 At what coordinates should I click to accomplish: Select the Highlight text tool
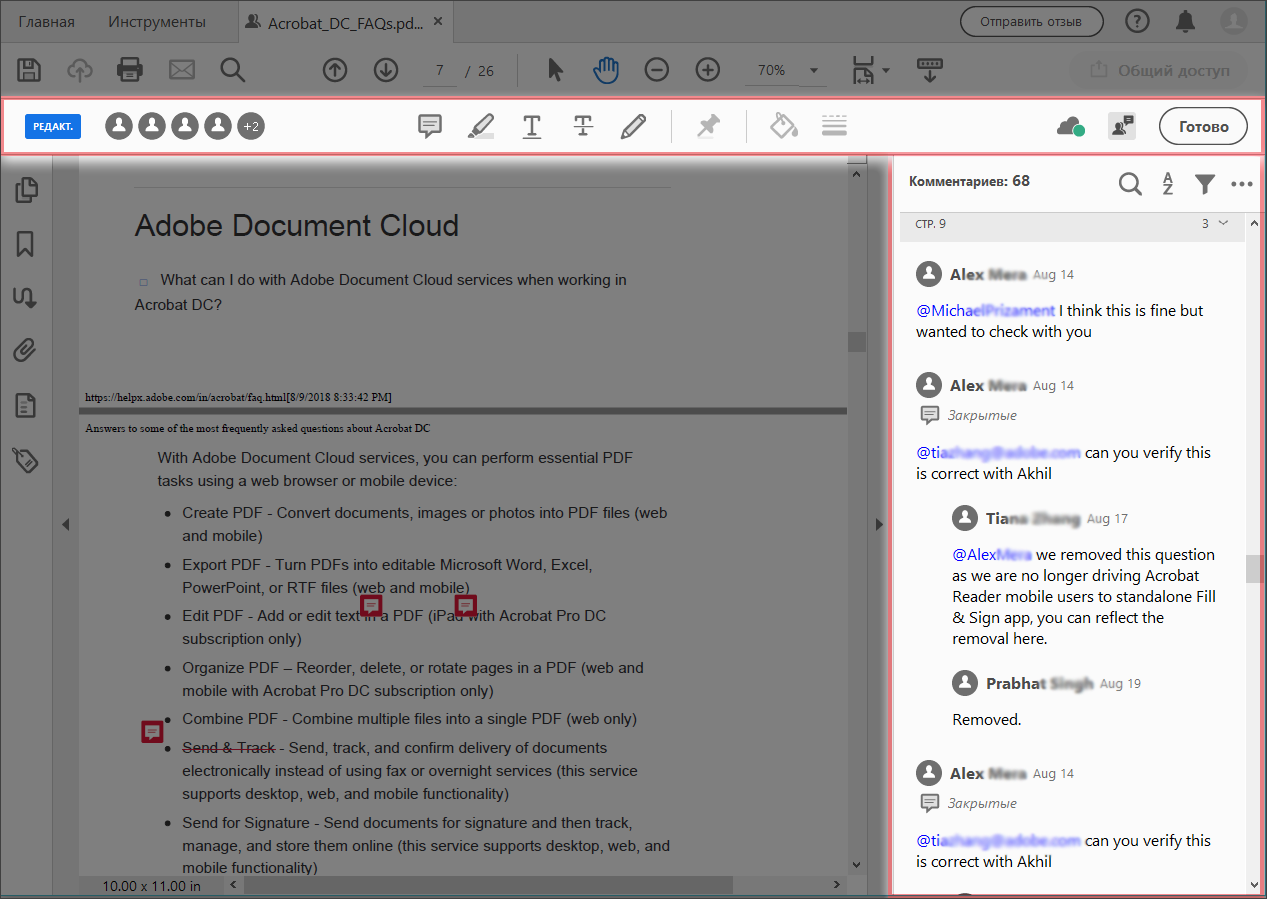[x=481, y=126]
